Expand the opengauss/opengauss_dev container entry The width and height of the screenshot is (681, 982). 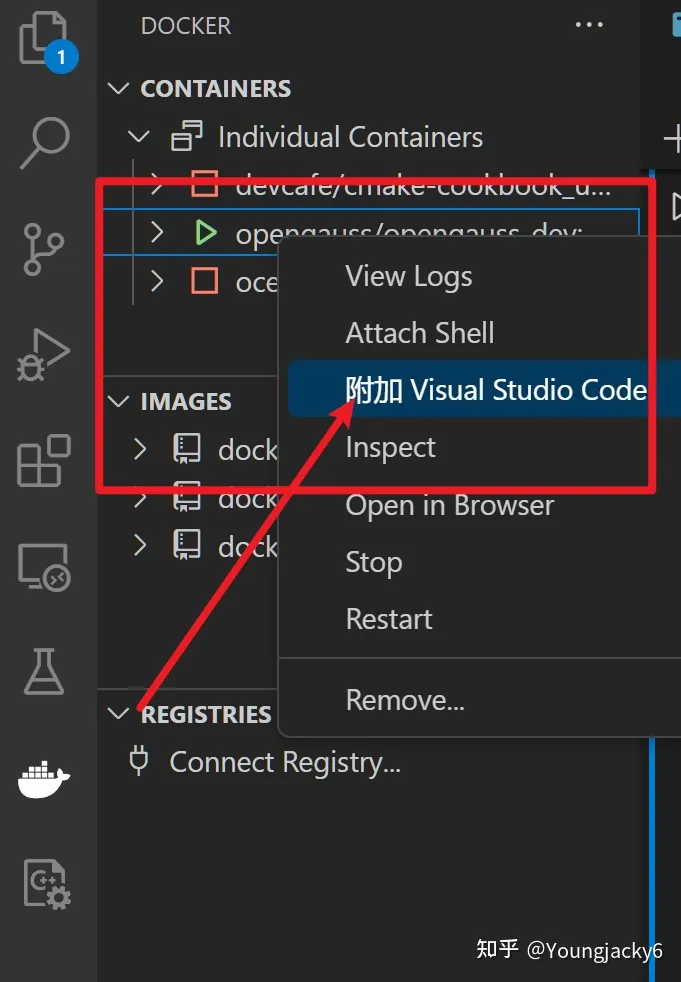point(157,232)
